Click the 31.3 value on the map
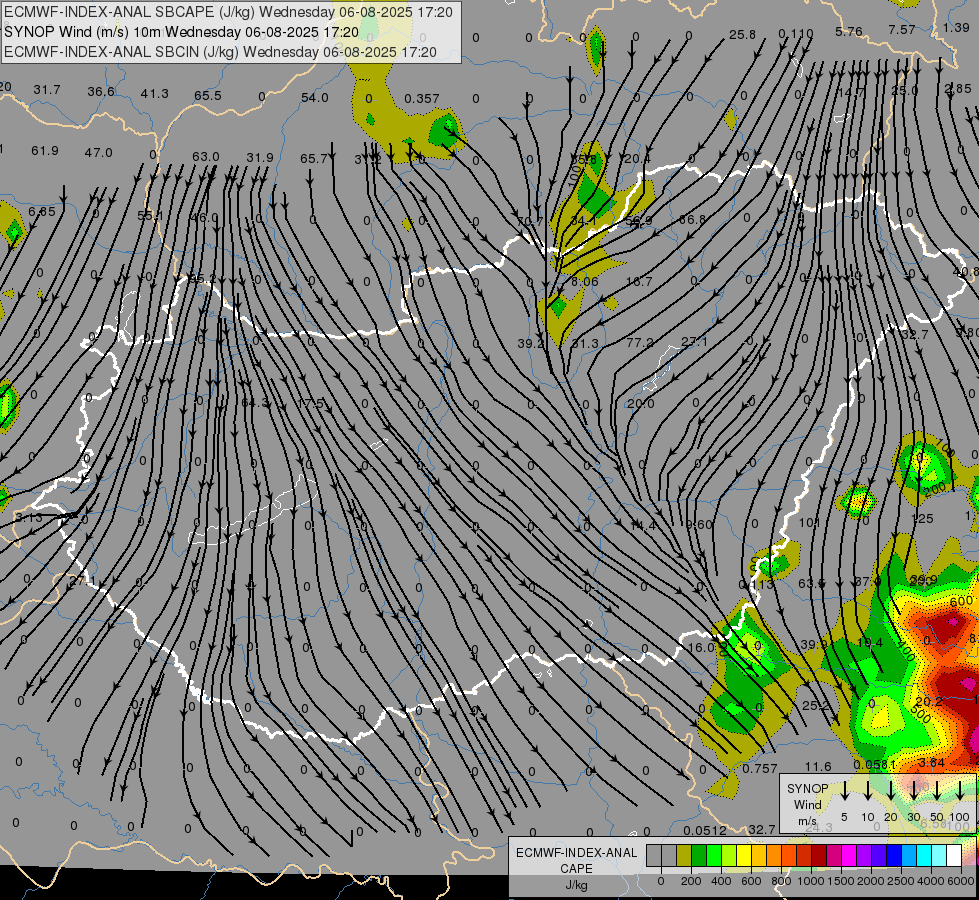Image resolution: width=979 pixels, height=900 pixels. pos(585,344)
